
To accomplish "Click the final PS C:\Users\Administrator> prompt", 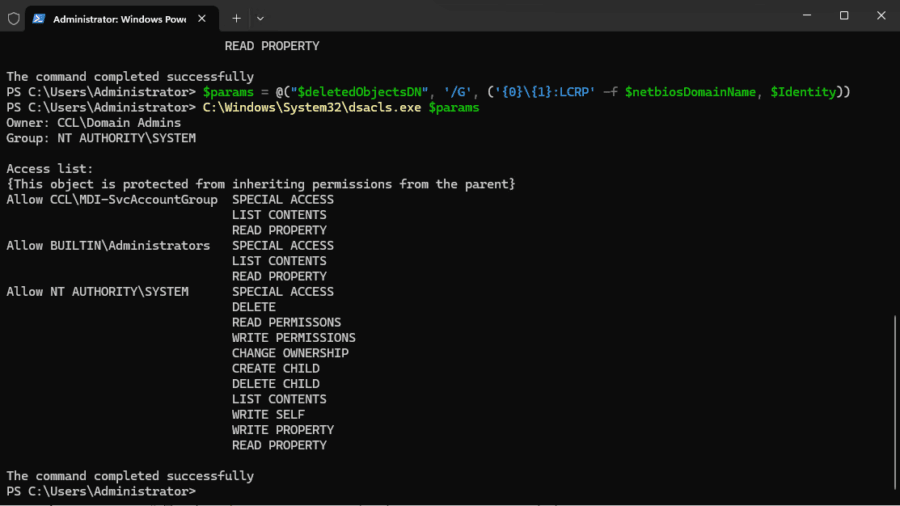I will tap(101, 492).
